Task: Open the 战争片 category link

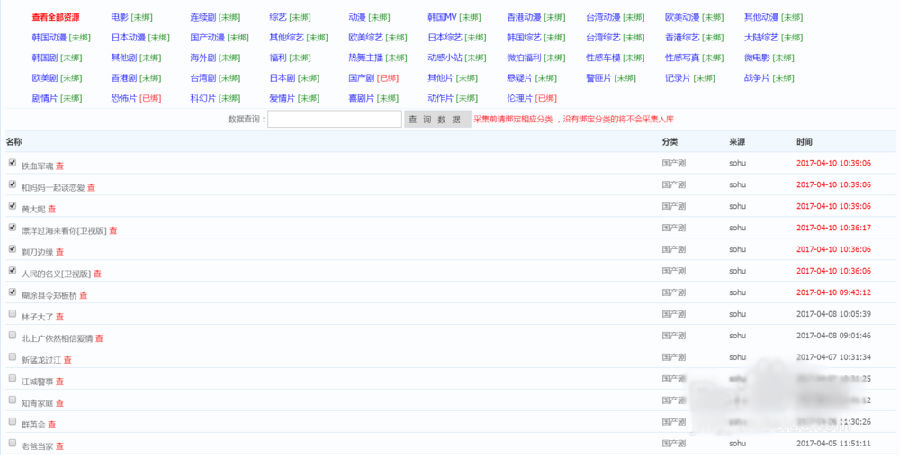Action: point(757,78)
